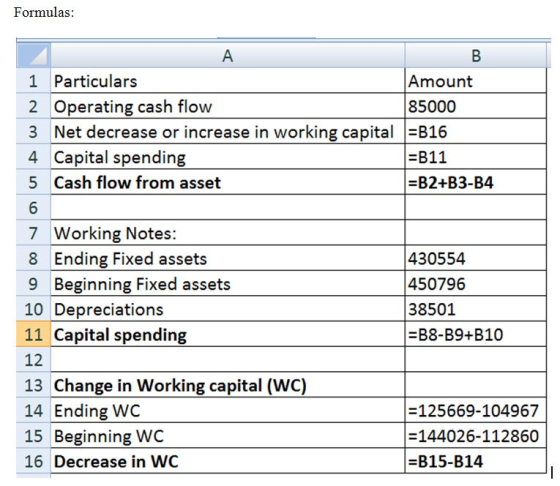Click the 'Formulas:' heading text
The height and width of the screenshot is (486, 560).
44,12
